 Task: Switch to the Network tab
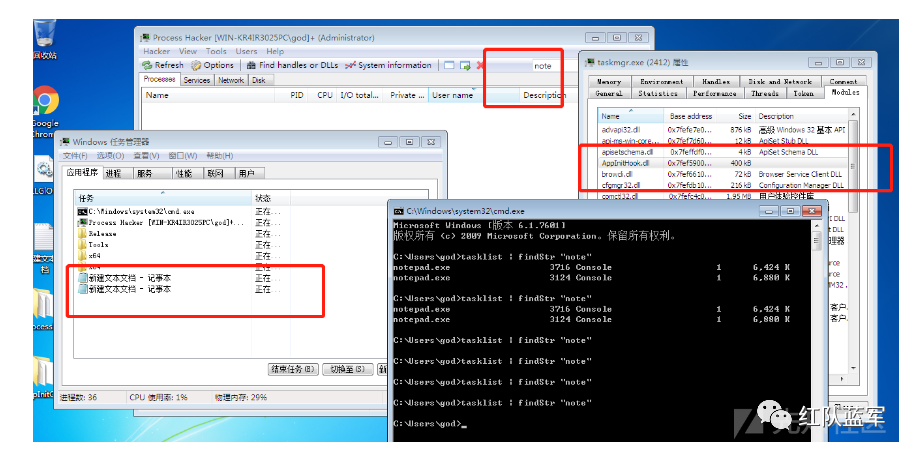(231, 81)
